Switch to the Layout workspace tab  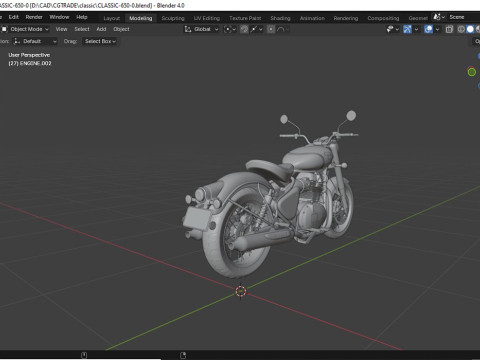tap(111, 18)
